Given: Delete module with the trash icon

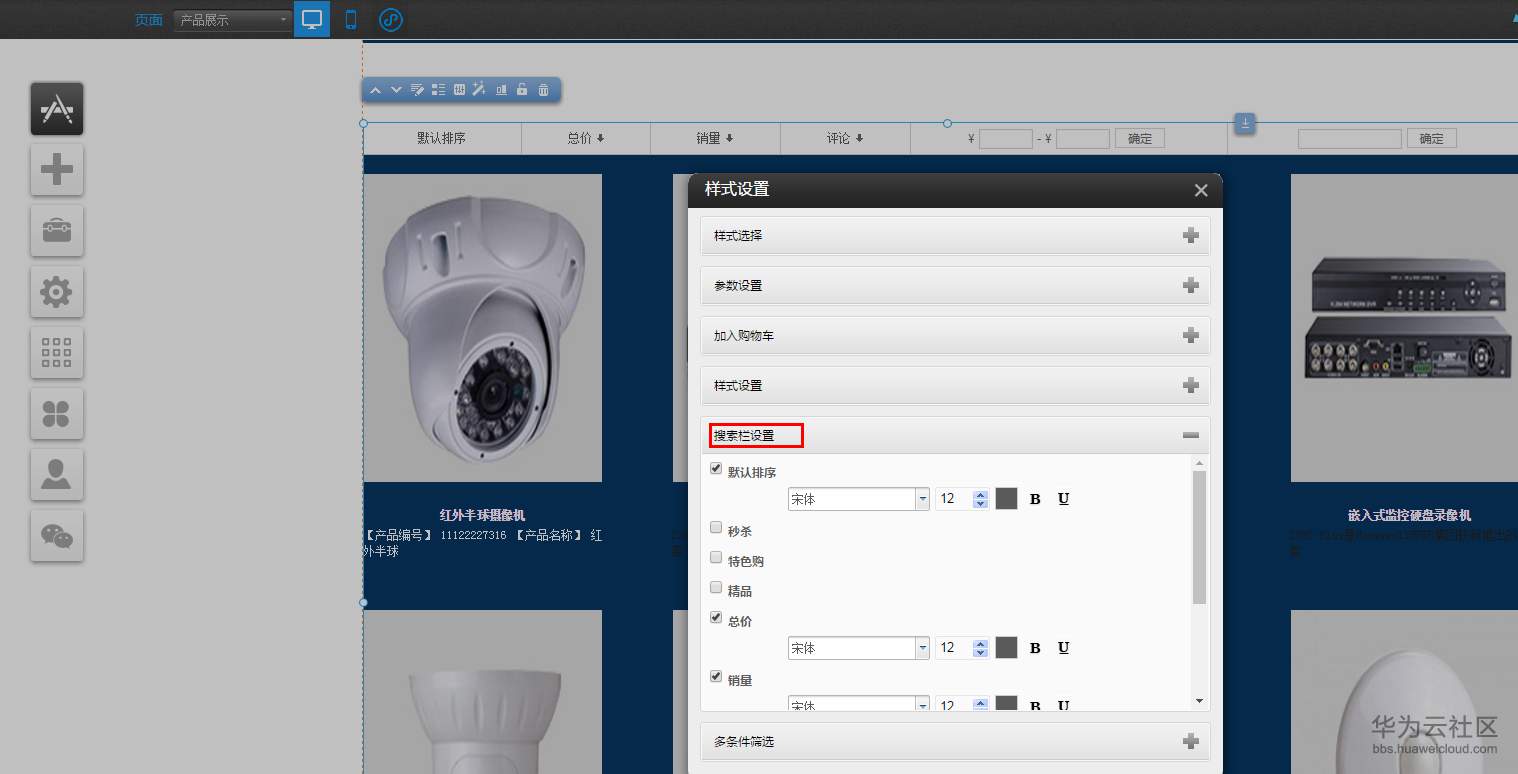Looking at the screenshot, I should coord(543,90).
